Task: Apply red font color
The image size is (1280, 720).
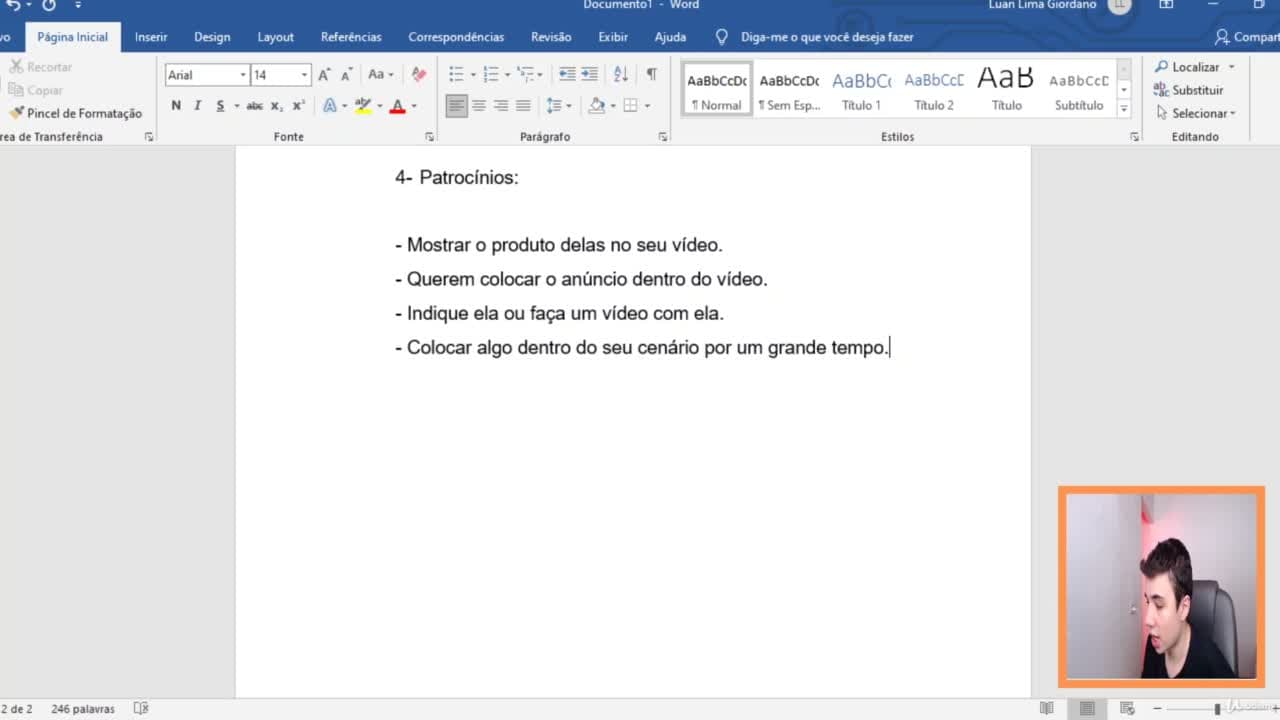Action: 397,106
